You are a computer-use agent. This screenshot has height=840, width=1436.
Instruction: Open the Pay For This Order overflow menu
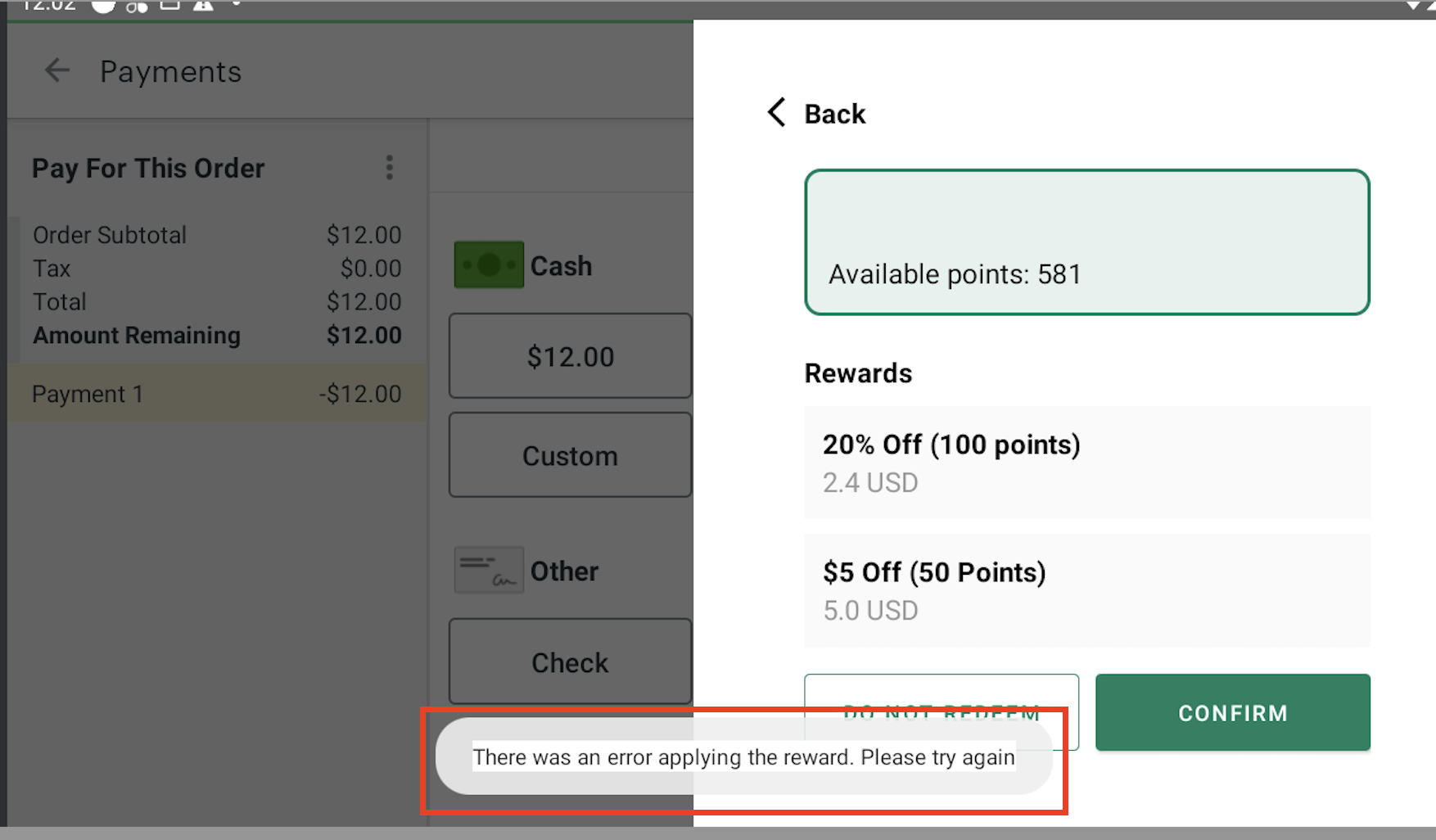(x=389, y=168)
